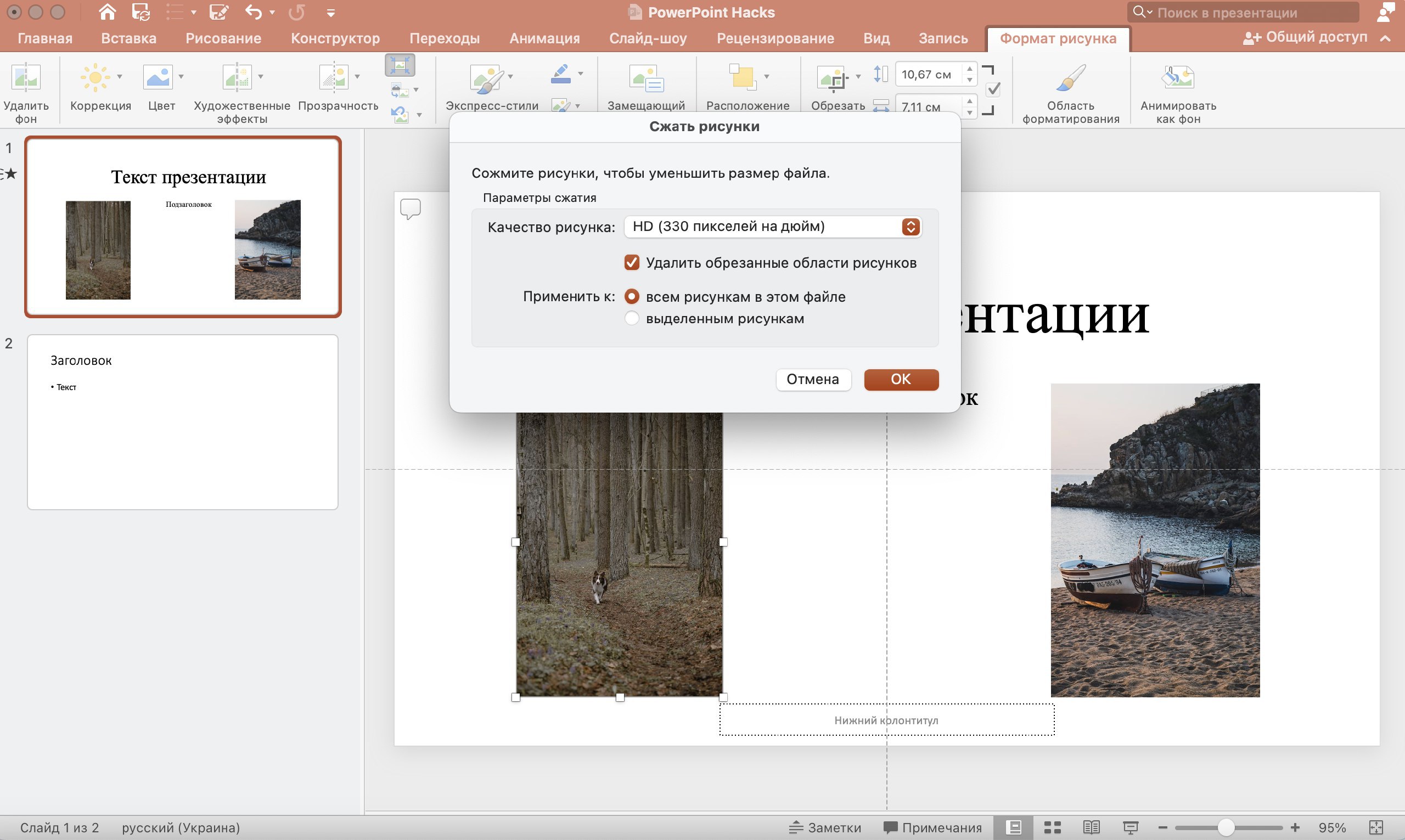Image resolution: width=1405 pixels, height=840 pixels.
Task: Open the Corrections (Коррекция) sun icon
Action: pos(95,77)
